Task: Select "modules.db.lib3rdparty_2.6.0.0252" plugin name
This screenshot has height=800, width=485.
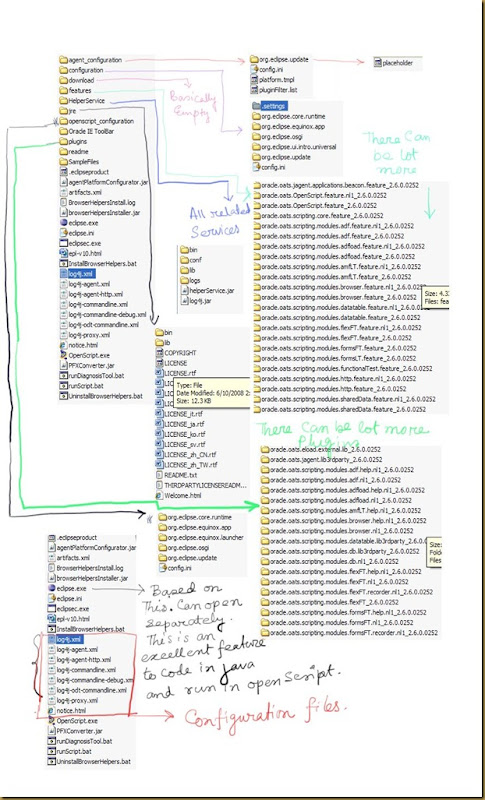Action: tap(344, 552)
